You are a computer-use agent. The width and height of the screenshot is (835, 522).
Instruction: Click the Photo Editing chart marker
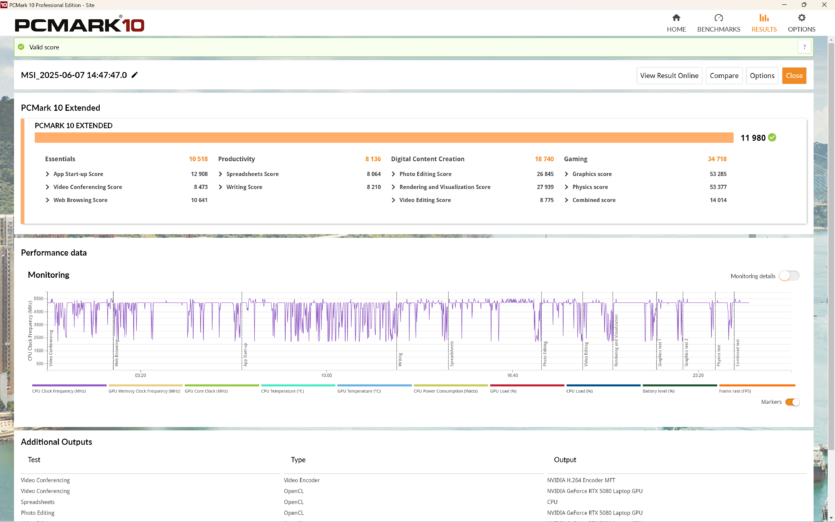click(x=545, y=354)
